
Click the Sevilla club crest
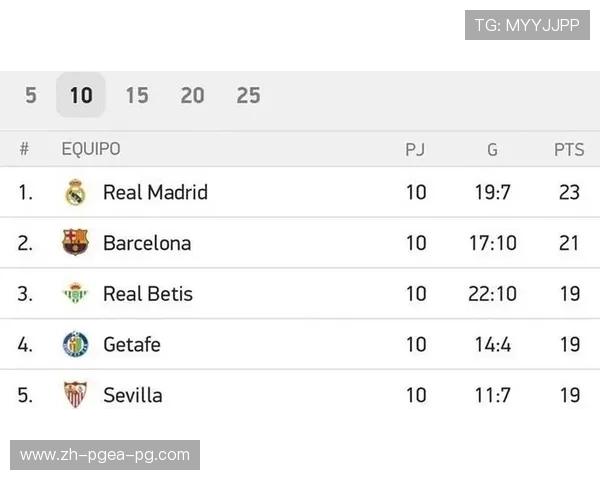[x=76, y=395]
